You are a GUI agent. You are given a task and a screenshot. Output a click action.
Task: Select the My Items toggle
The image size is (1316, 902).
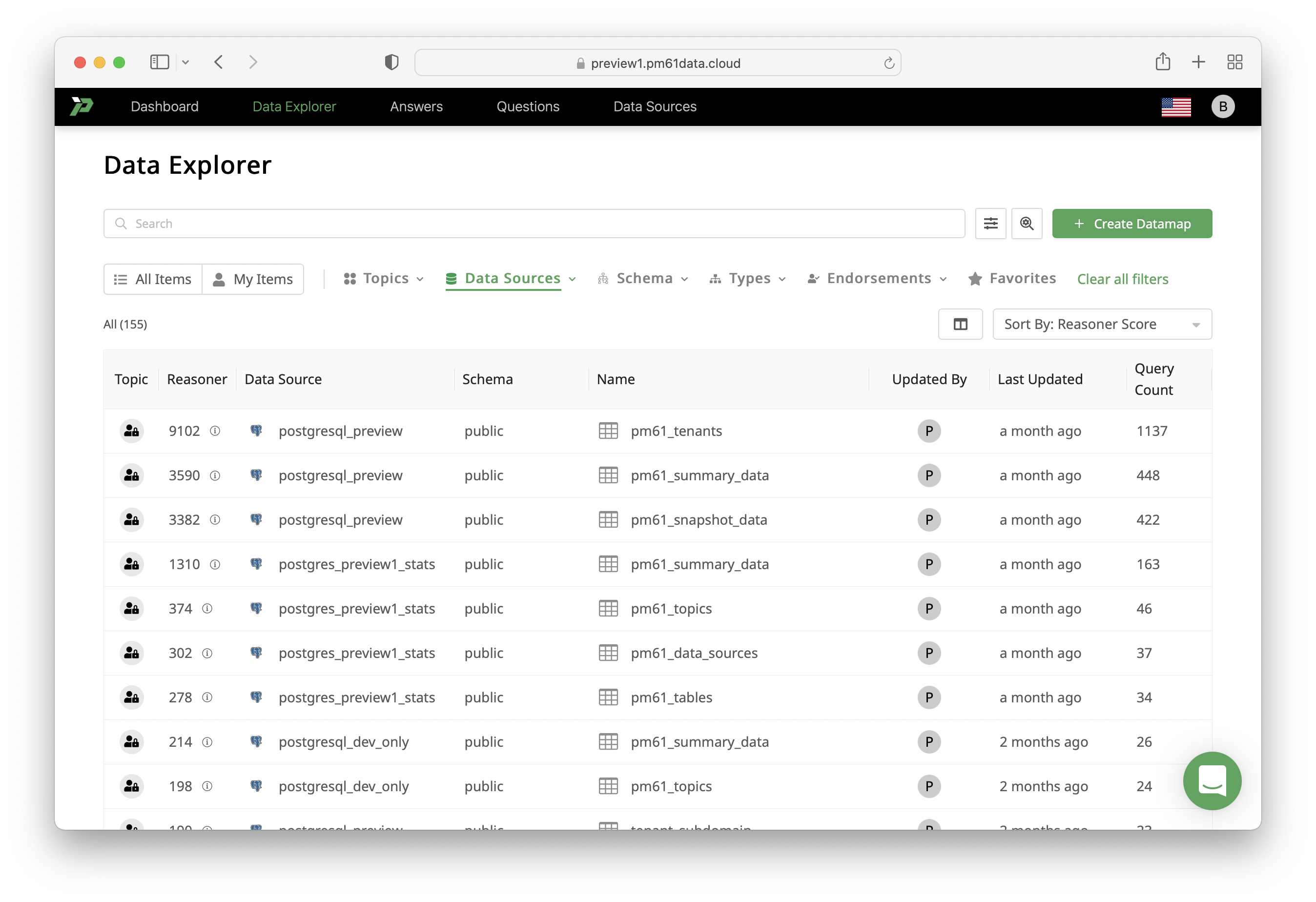tap(252, 279)
